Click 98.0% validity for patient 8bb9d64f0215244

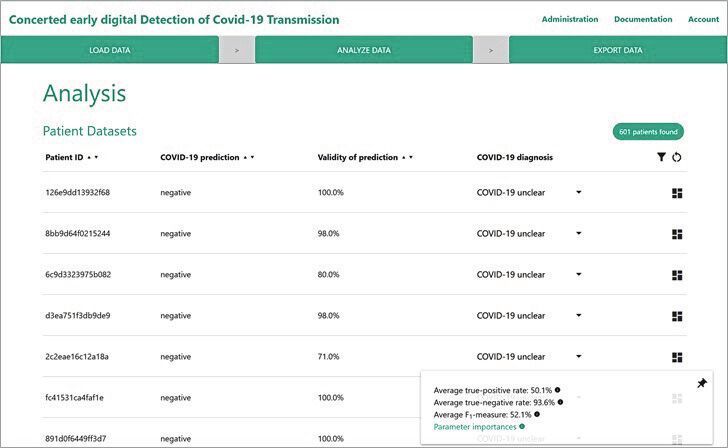pos(328,233)
